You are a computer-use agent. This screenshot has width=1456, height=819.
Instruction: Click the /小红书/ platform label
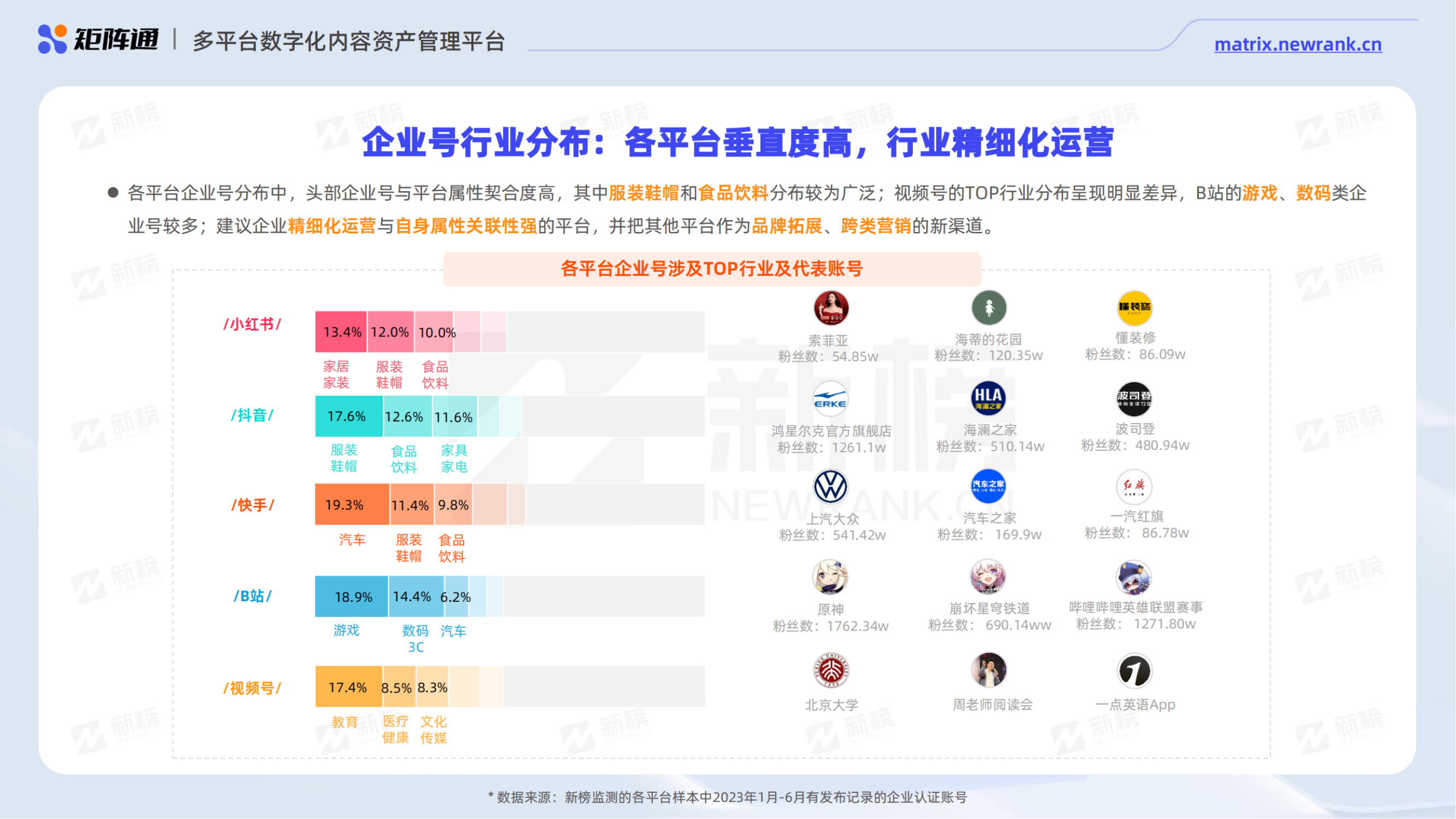tap(252, 324)
